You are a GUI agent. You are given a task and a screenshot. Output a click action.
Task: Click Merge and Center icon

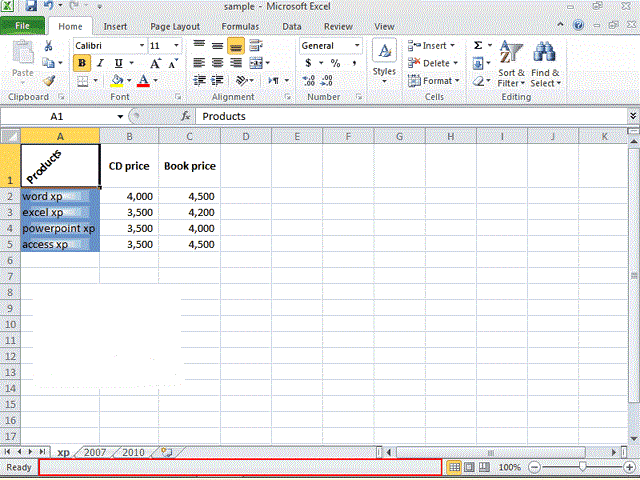point(256,63)
